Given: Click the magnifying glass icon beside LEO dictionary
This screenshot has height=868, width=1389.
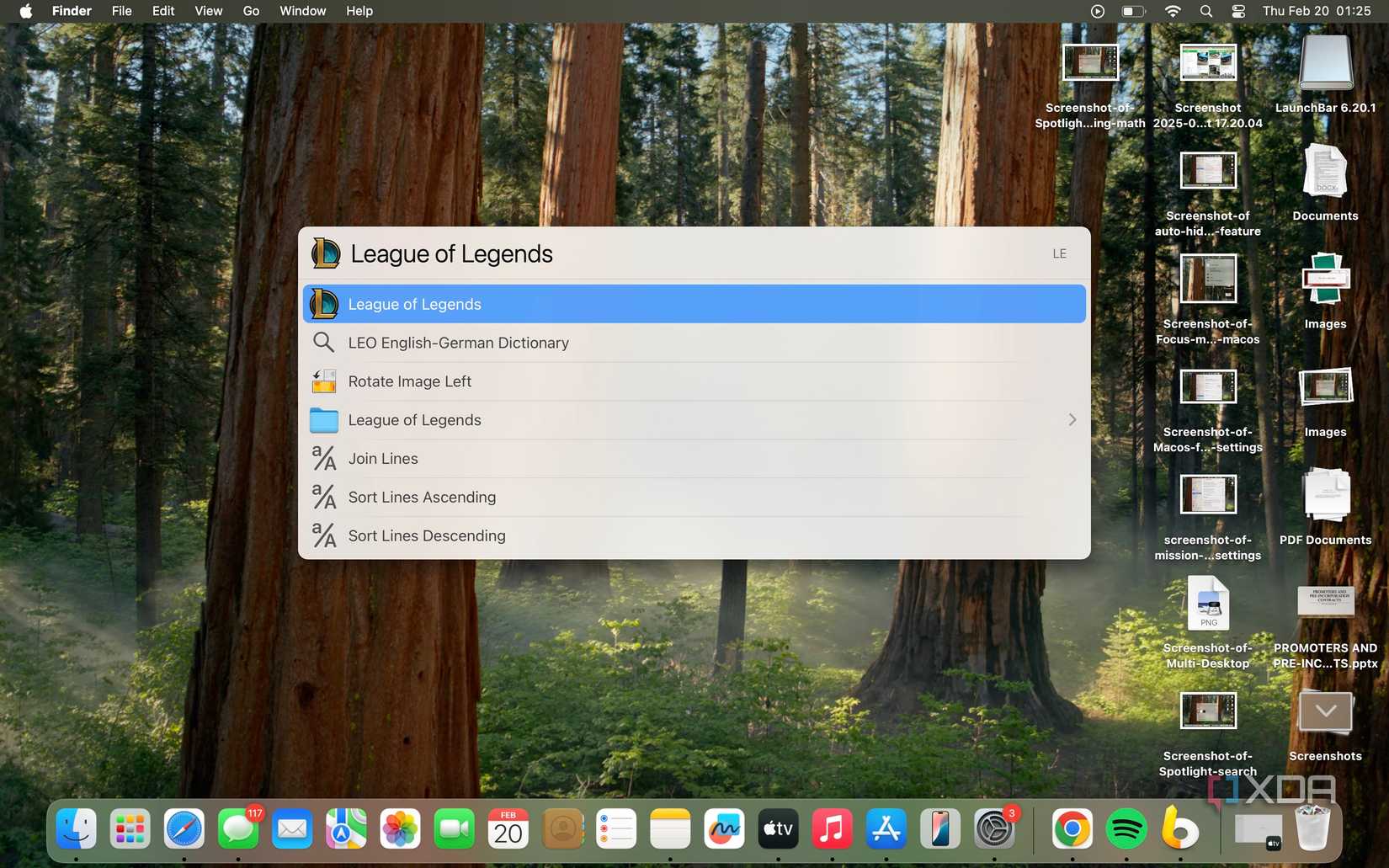Looking at the screenshot, I should coord(324,342).
